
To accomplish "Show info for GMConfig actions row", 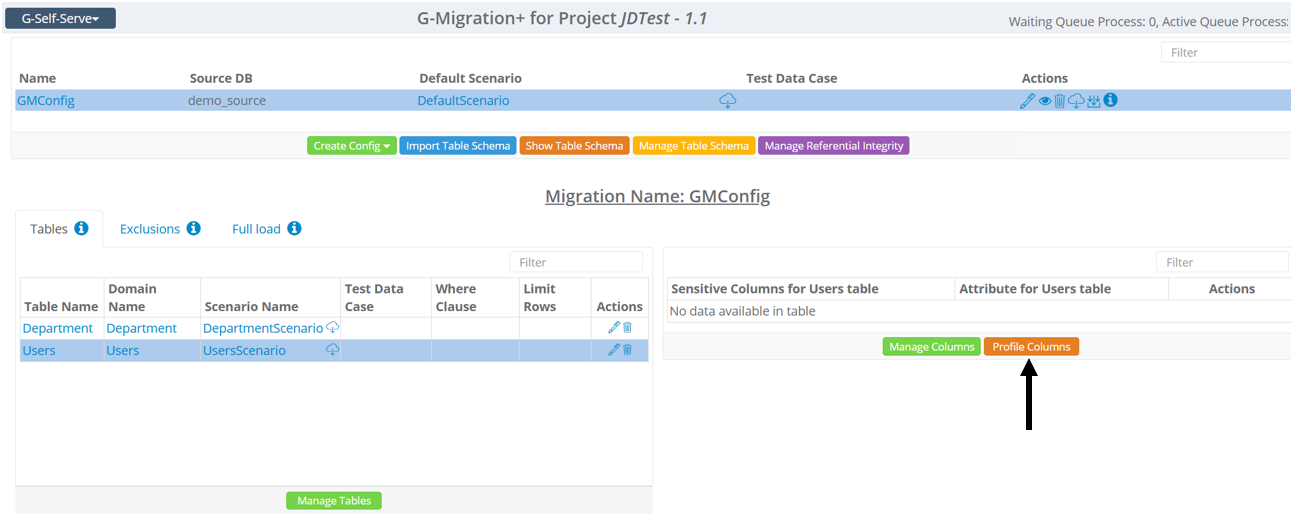I will 1110,100.
